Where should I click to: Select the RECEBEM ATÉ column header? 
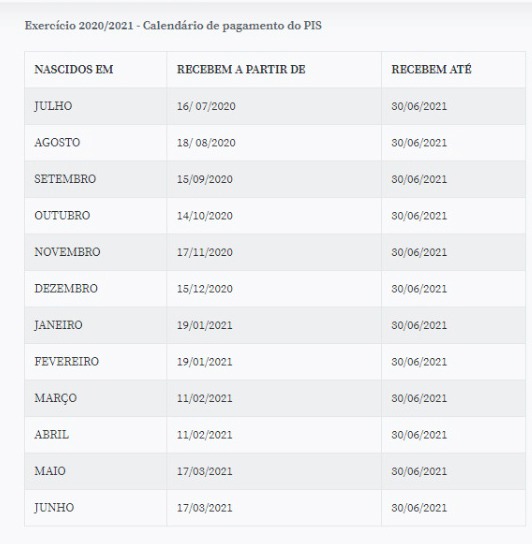point(431,69)
